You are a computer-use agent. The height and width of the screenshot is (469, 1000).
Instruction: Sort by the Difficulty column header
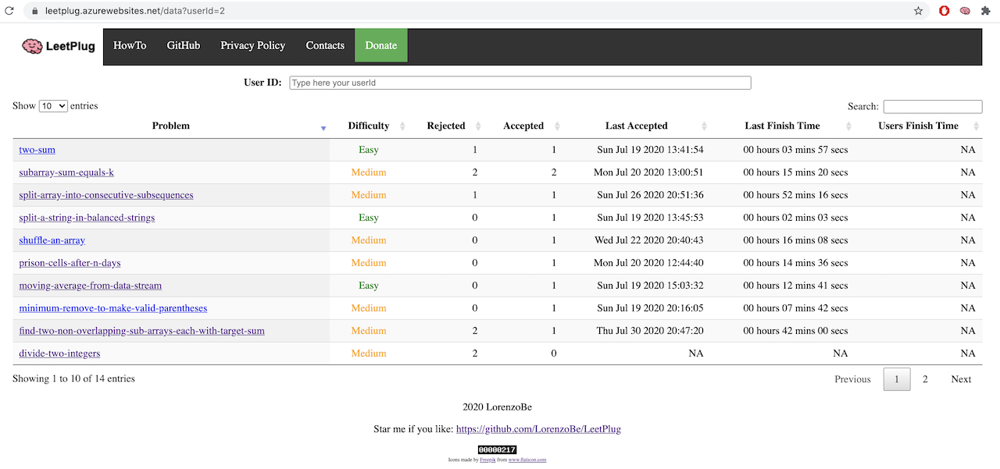point(369,126)
